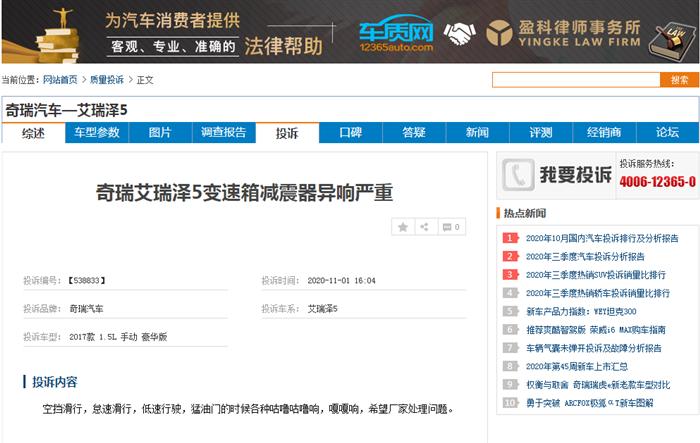Click the 奇瑞汽车—艾瑞泽5 heading
The height and width of the screenshot is (443, 700).
click(66, 110)
